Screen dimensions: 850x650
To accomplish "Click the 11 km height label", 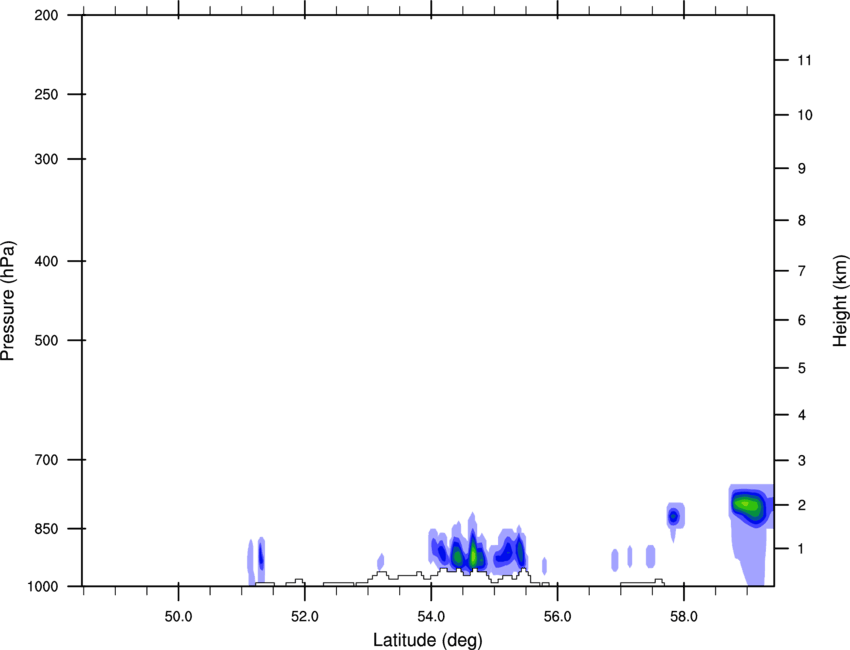I will click(x=804, y=60).
